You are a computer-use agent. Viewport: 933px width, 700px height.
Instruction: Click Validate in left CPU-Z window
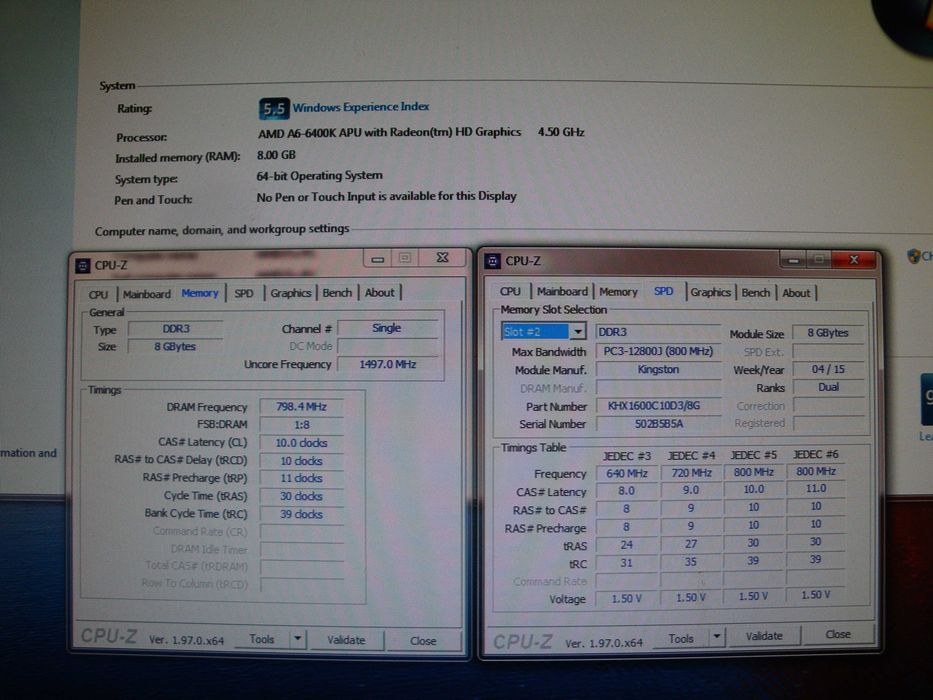pos(346,640)
